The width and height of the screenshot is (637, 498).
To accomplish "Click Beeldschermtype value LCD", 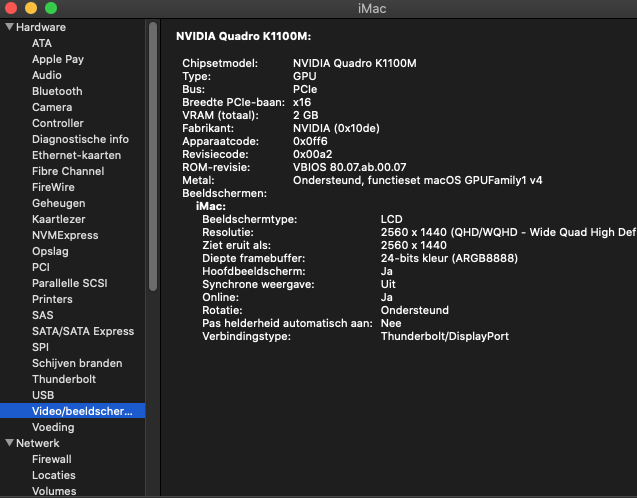I will click(391, 219).
